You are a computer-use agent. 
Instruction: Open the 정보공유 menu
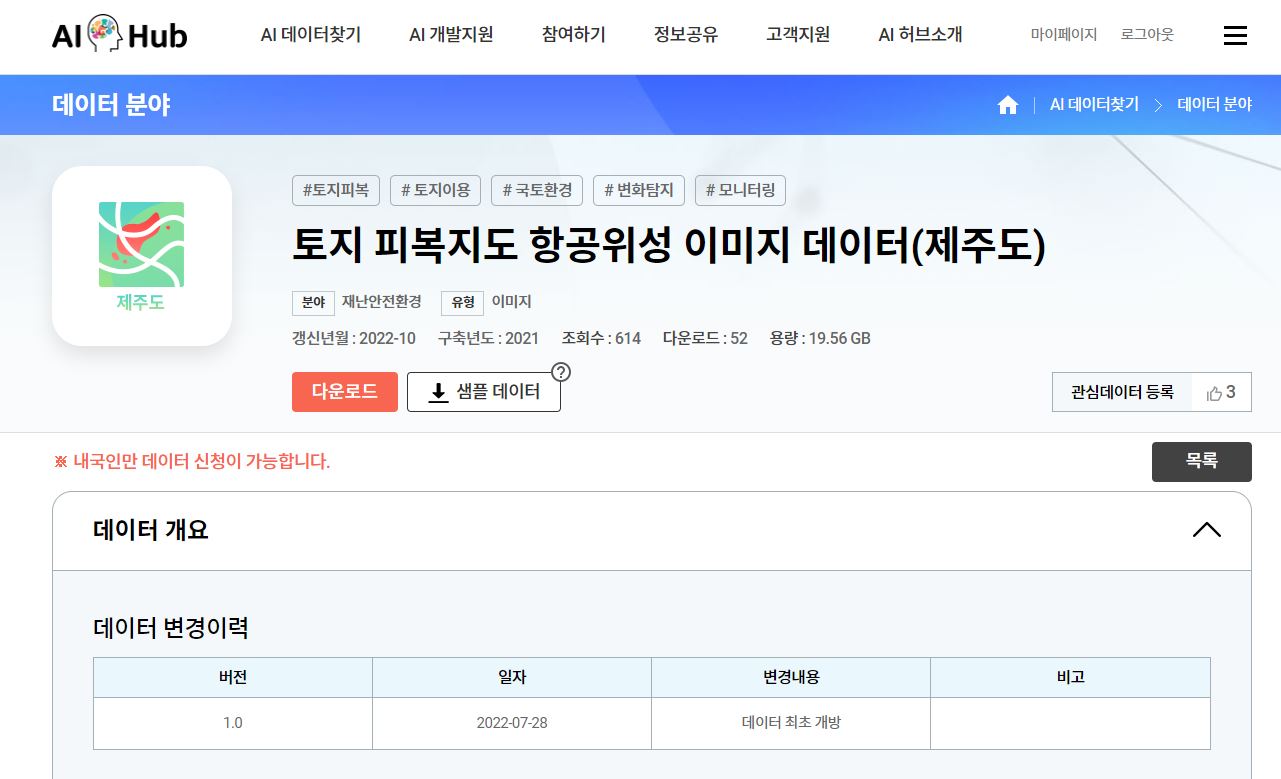685,35
